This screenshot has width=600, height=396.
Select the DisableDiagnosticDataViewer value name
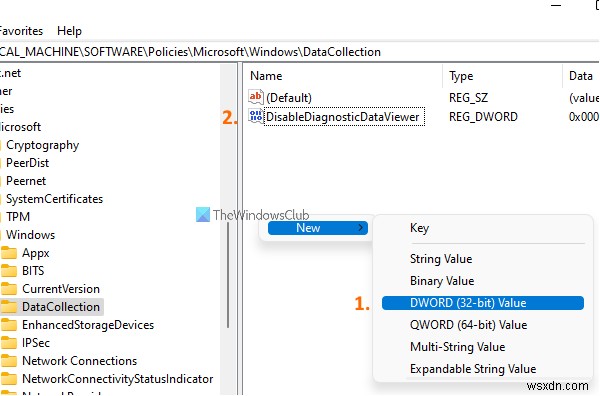(x=342, y=116)
